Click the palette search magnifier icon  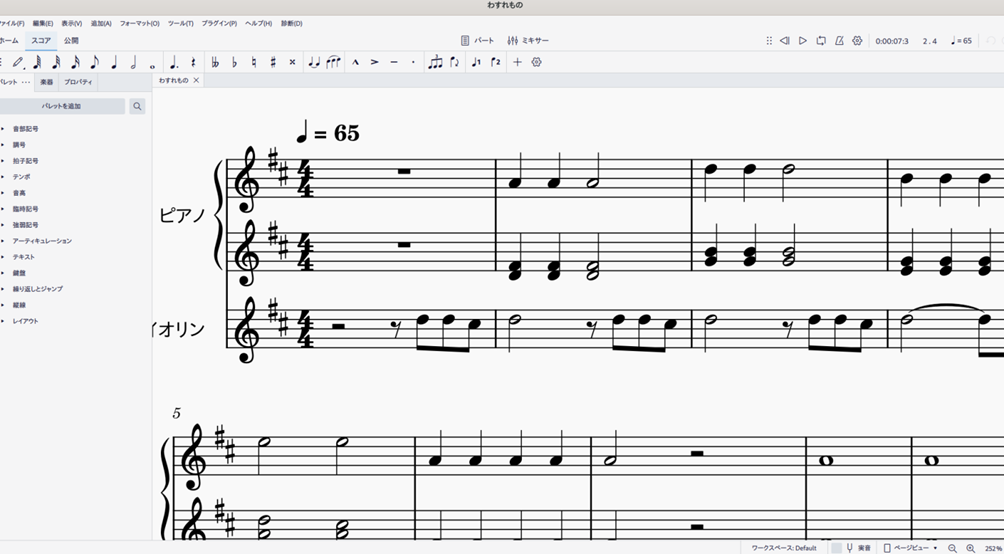click(x=137, y=106)
